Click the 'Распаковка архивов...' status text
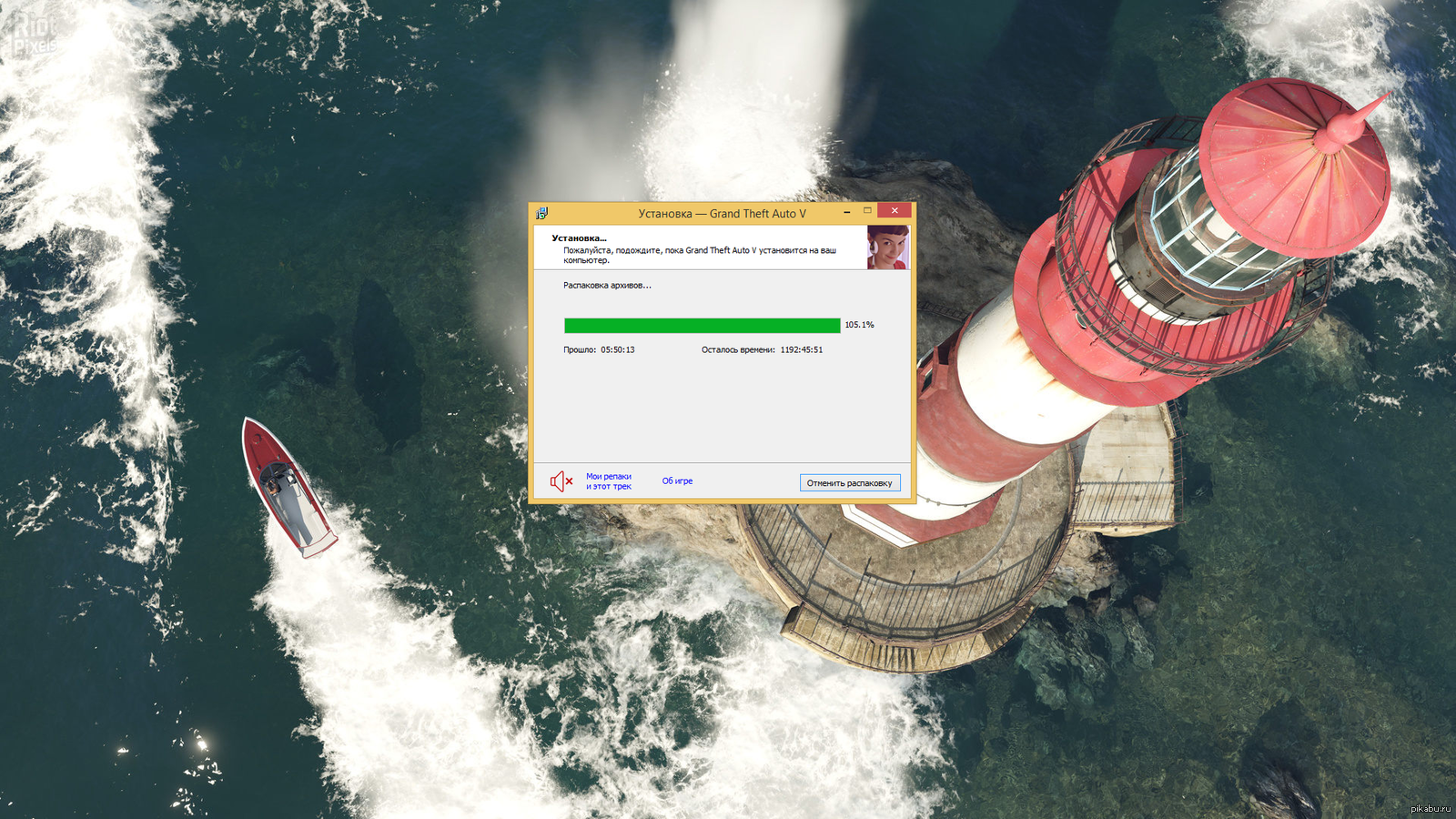This screenshot has width=1456, height=819. pos(607,286)
